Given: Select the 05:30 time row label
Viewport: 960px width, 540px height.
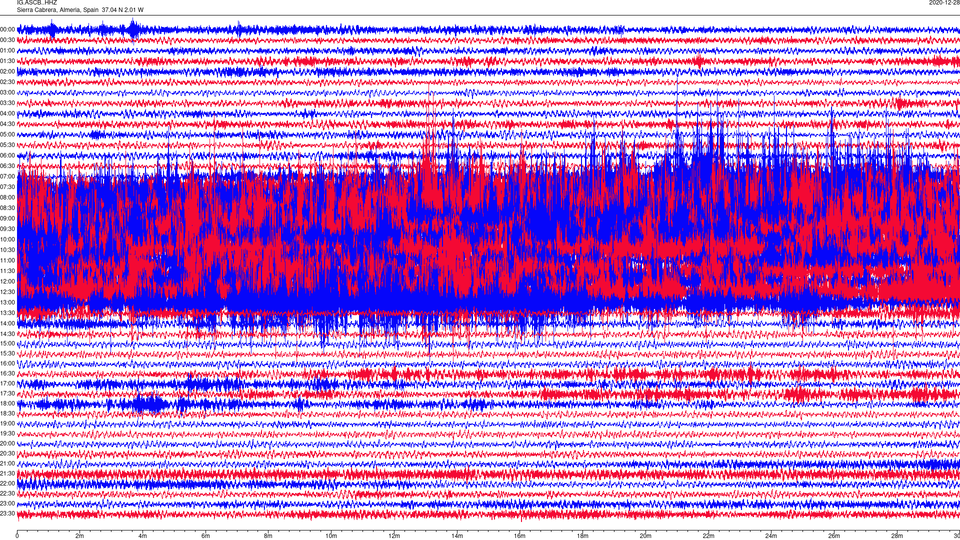Looking at the screenshot, I should pyautogui.click(x=8, y=144).
